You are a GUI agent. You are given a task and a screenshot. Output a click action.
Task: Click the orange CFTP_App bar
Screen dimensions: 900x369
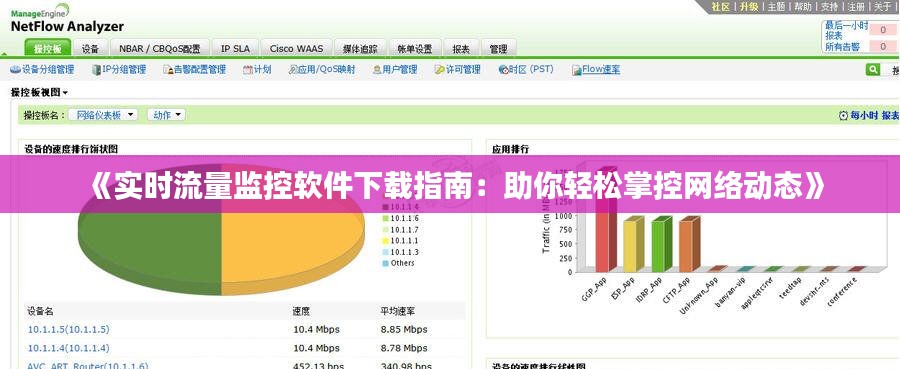coord(689,245)
